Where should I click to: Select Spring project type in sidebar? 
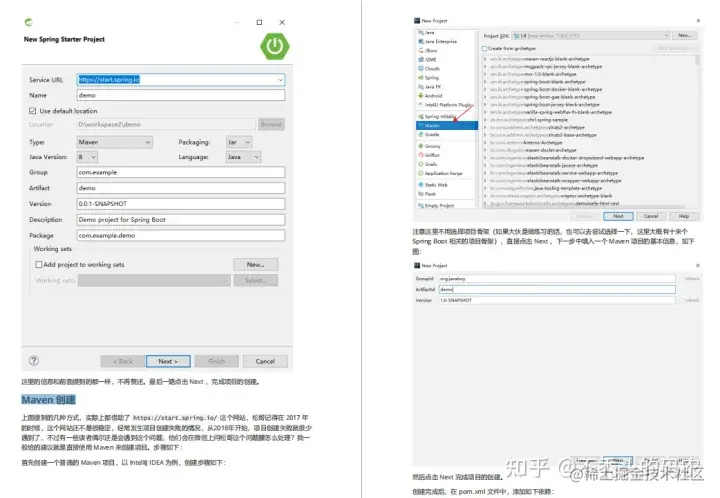pyautogui.click(x=428, y=78)
